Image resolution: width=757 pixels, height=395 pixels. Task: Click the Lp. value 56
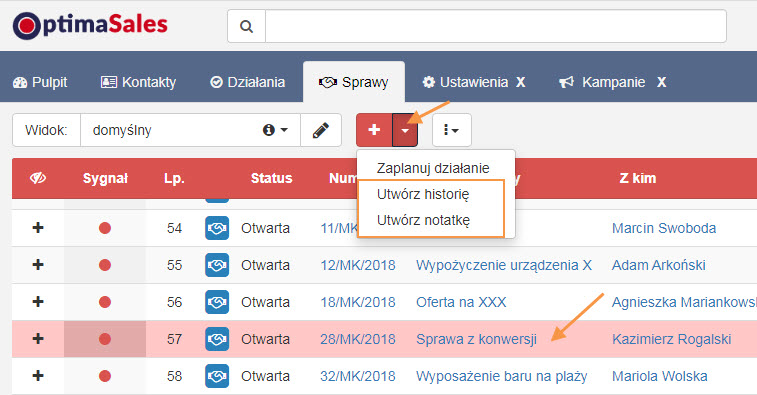(x=174, y=302)
